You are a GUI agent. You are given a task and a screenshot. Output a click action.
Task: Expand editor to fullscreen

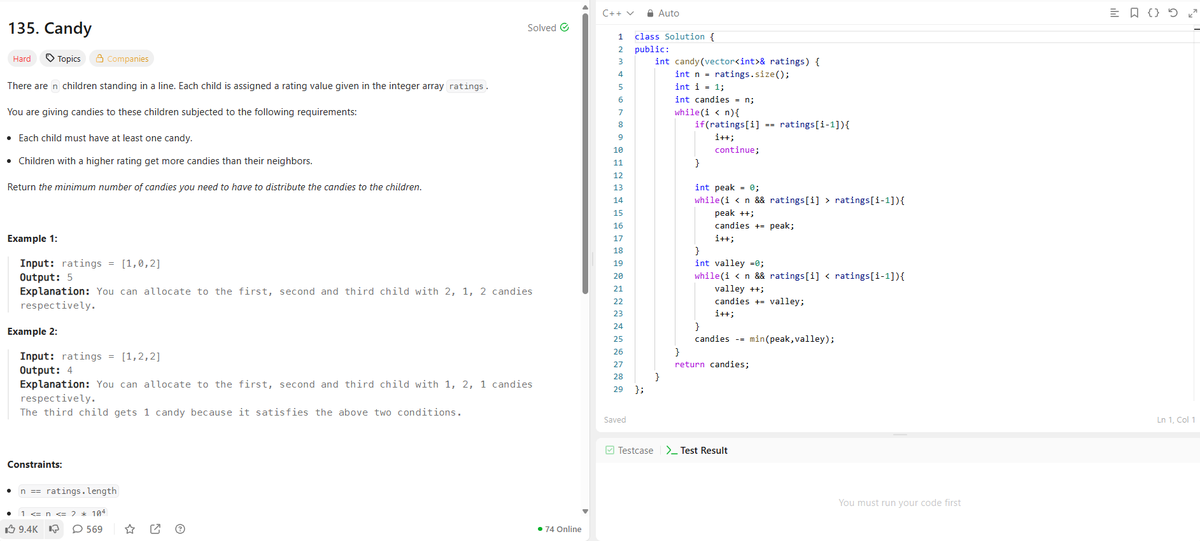(1192, 13)
